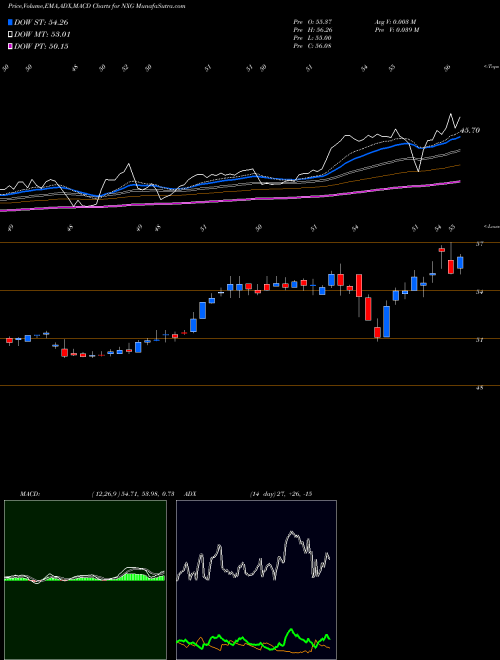The image size is (500, 660).
Task: Click the 'Pre C: 56.08' value
Action: (x=312, y=46)
